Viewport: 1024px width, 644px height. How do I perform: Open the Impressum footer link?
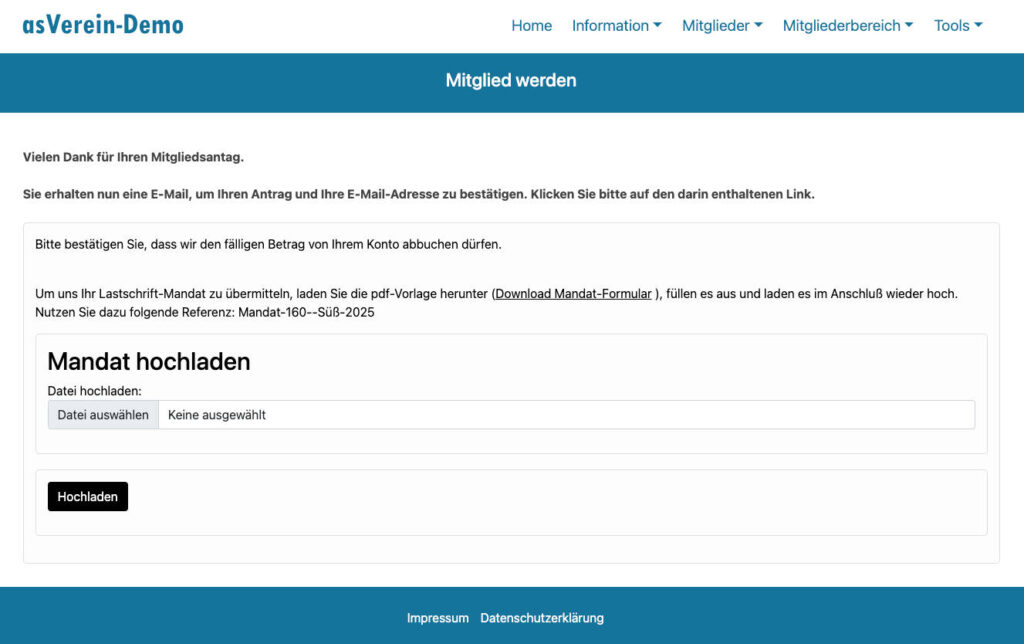point(437,618)
